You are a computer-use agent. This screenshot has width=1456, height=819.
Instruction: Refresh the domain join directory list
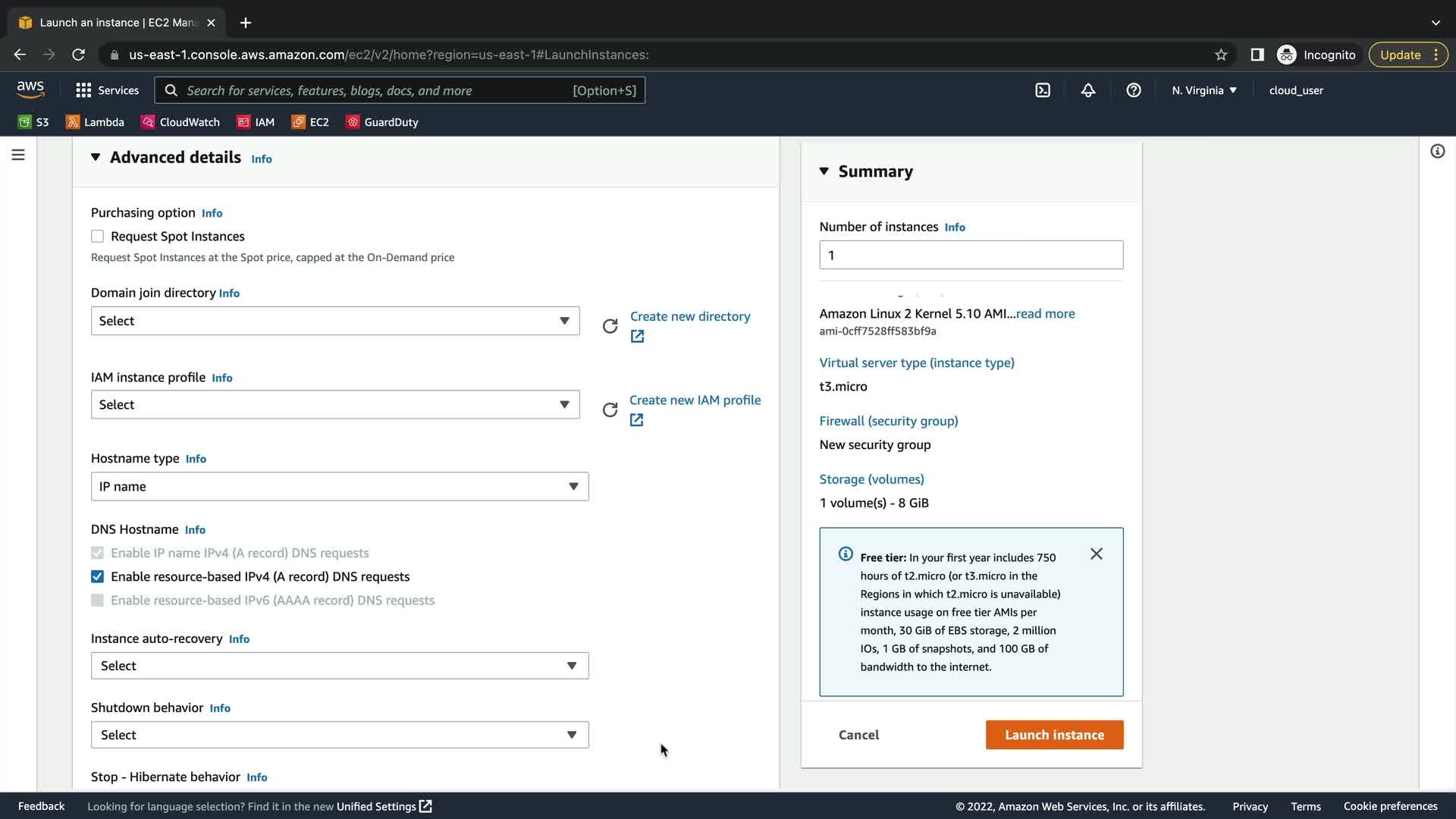coord(610,326)
